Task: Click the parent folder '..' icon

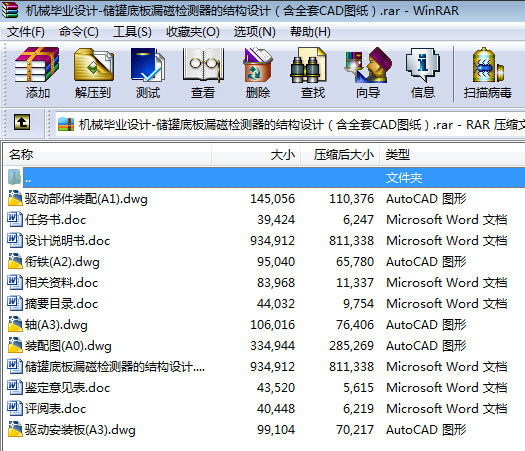Action: pyautogui.click(x=14, y=177)
